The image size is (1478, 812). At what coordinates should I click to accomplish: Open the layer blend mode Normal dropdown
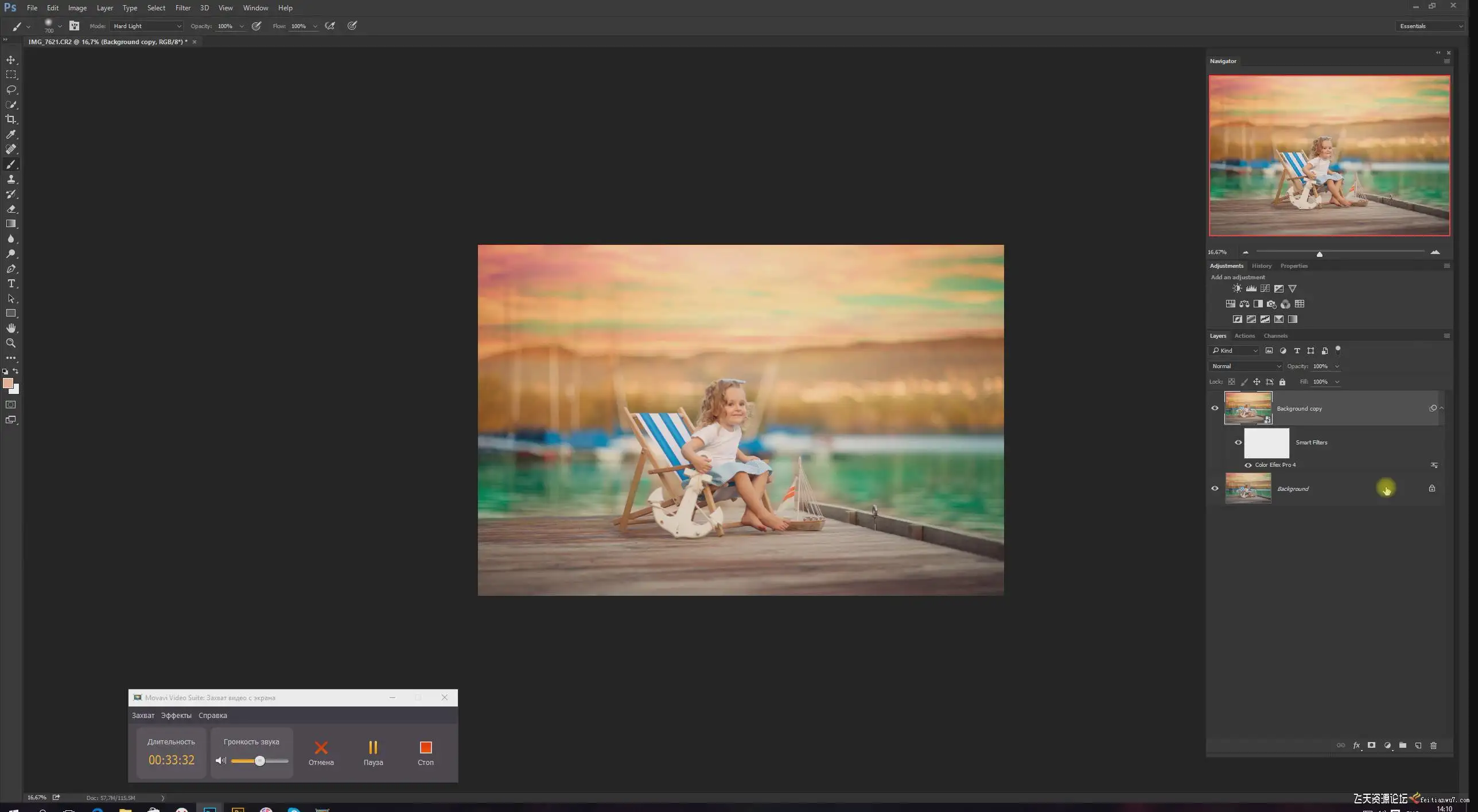click(1245, 366)
